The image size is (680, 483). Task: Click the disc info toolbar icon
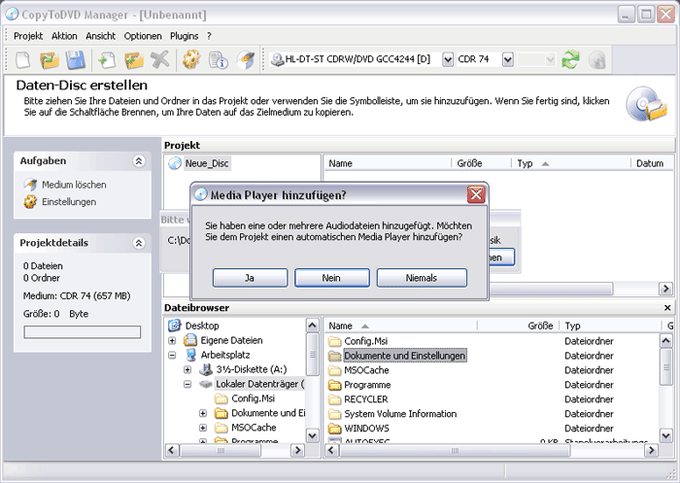coord(218,59)
